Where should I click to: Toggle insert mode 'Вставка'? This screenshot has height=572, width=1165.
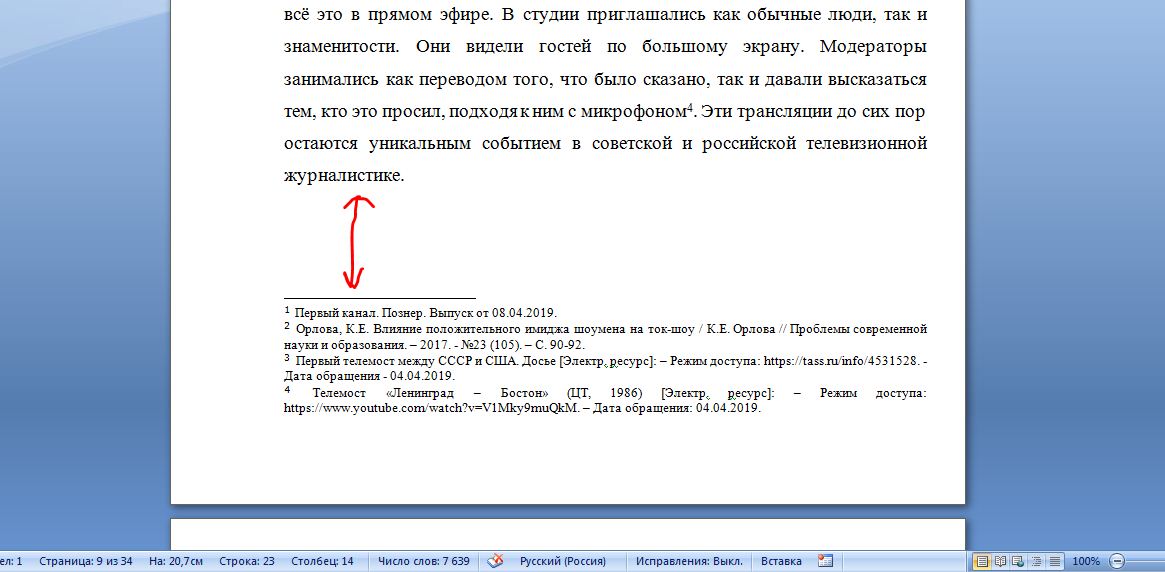tap(781, 561)
